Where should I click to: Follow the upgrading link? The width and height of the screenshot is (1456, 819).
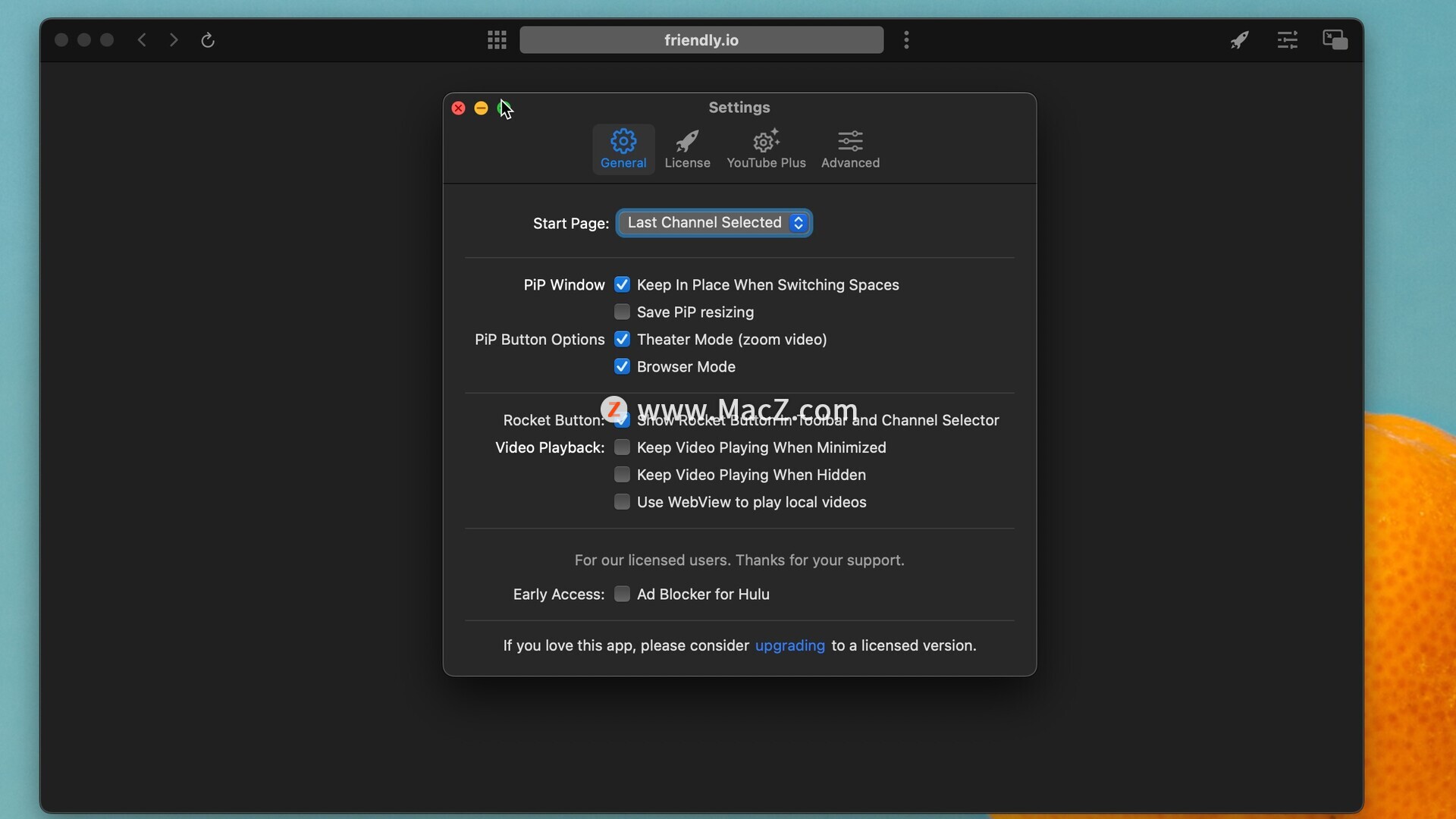(x=789, y=645)
